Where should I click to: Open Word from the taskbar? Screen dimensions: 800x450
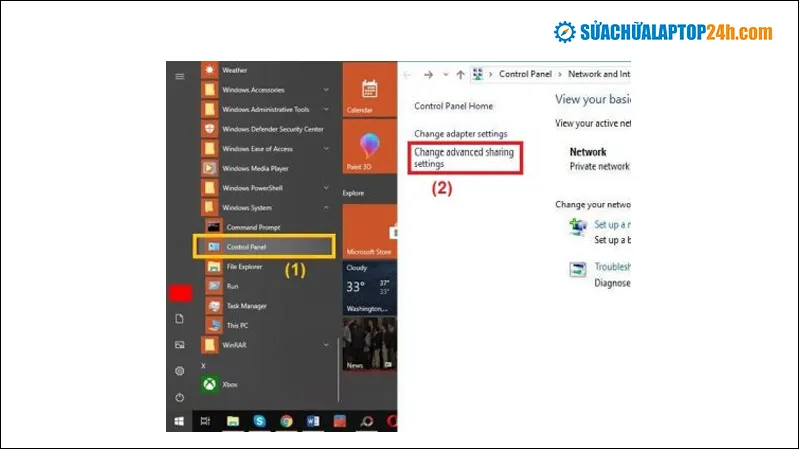313,421
